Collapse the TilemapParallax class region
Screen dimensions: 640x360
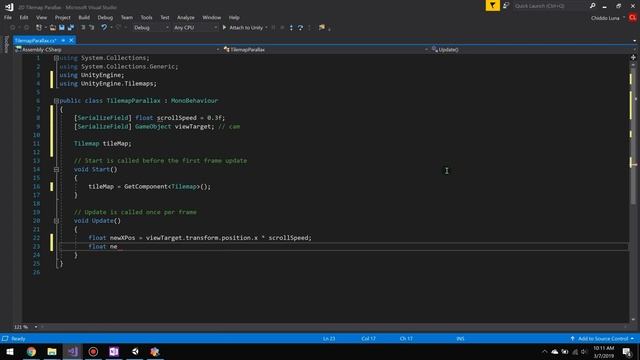[x=56, y=101]
